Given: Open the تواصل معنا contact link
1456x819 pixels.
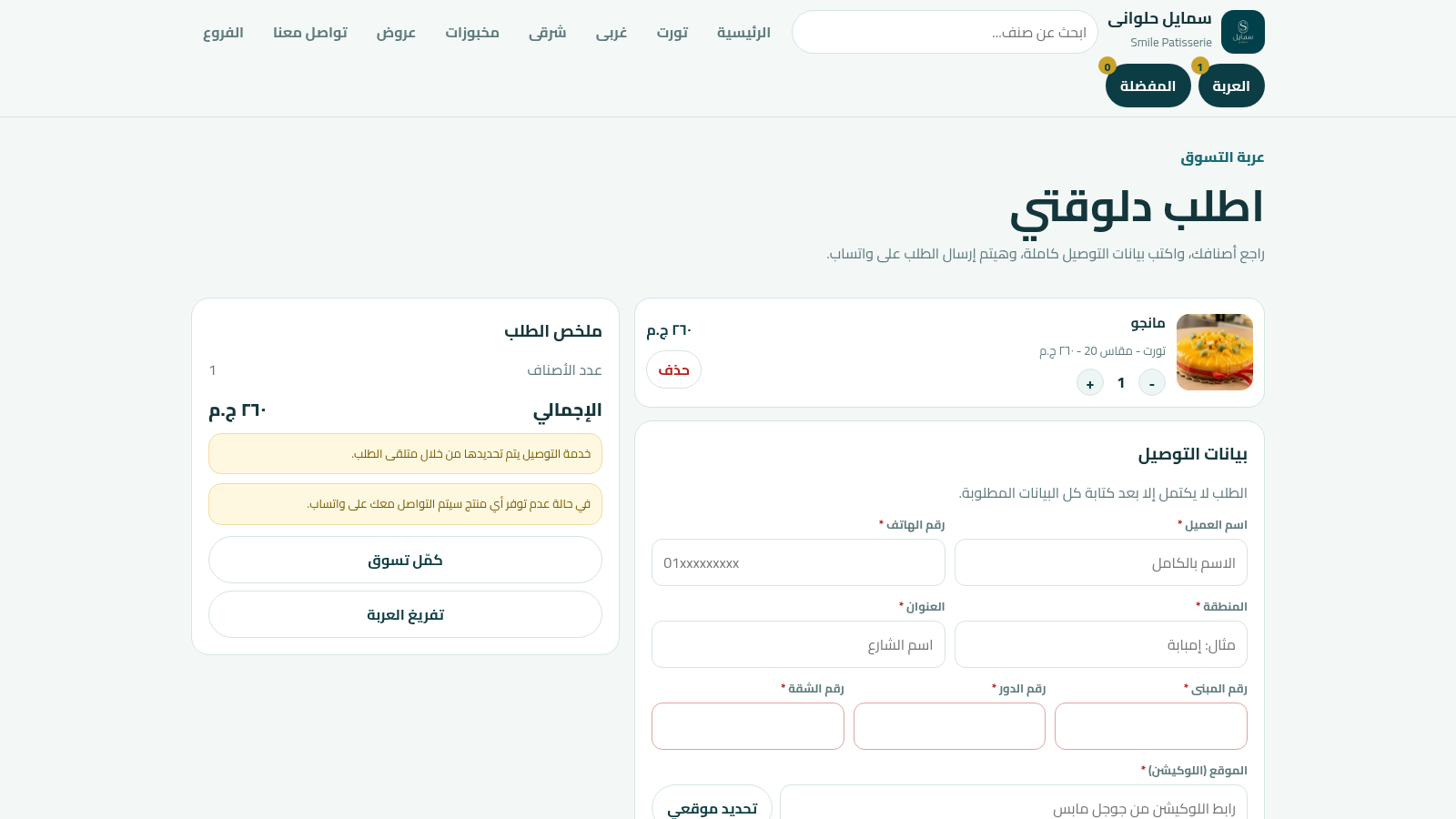Looking at the screenshot, I should click(310, 33).
